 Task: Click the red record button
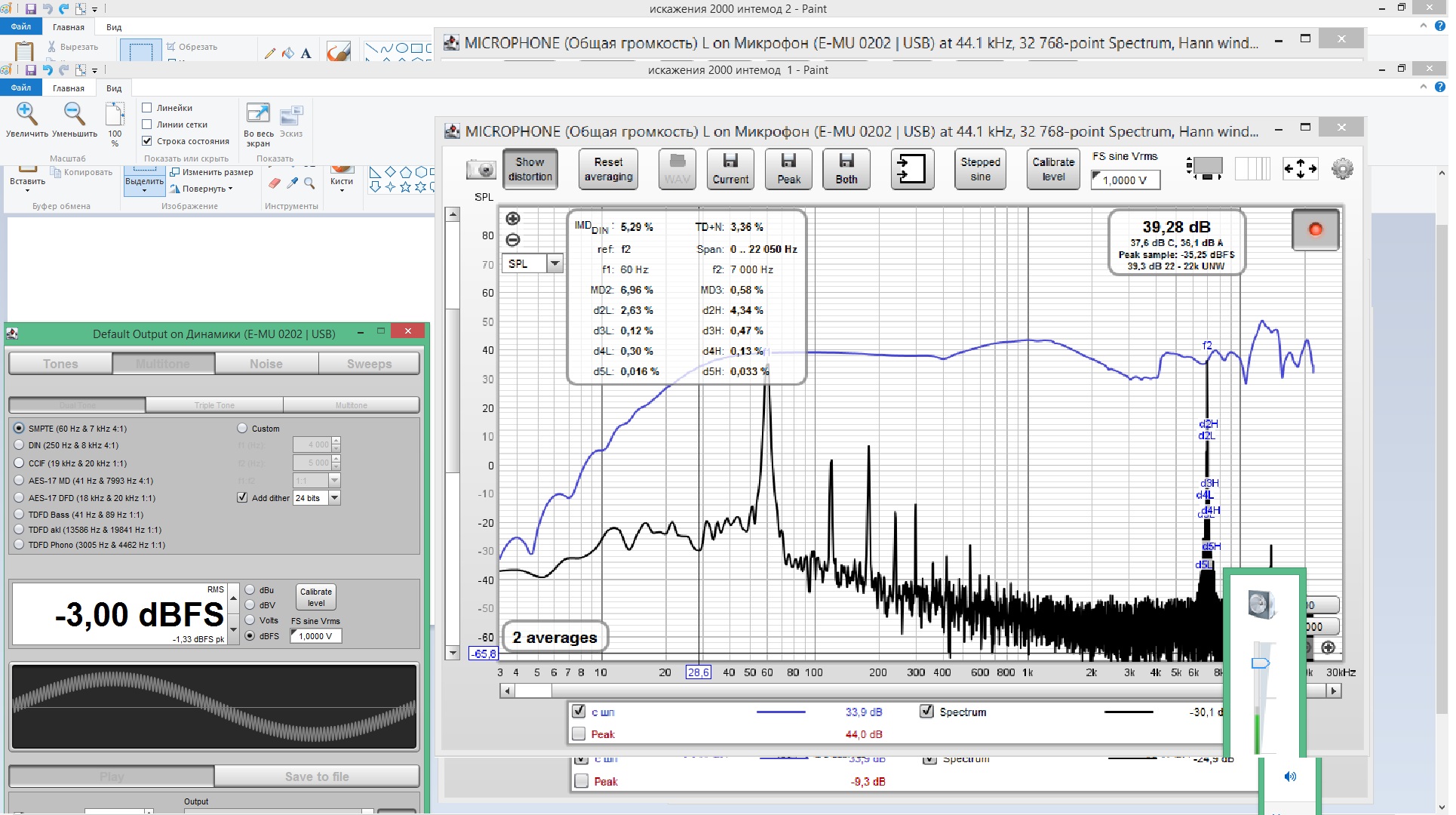pyautogui.click(x=1316, y=229)
